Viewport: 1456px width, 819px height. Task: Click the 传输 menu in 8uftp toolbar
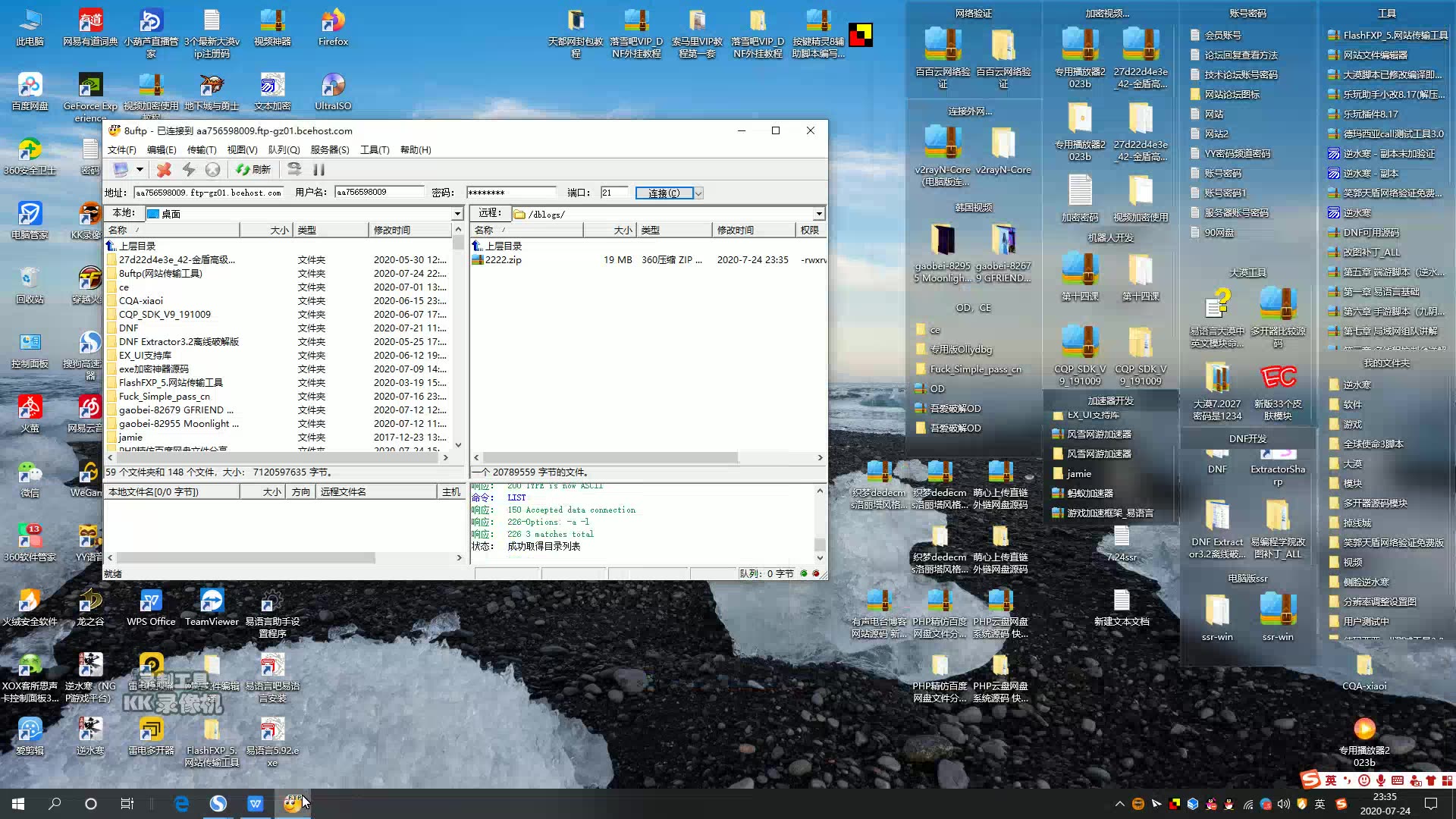click(201, 149)
